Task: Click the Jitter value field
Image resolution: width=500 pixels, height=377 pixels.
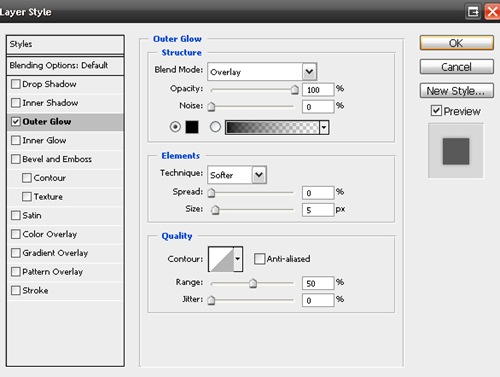Action: point(318,300)
